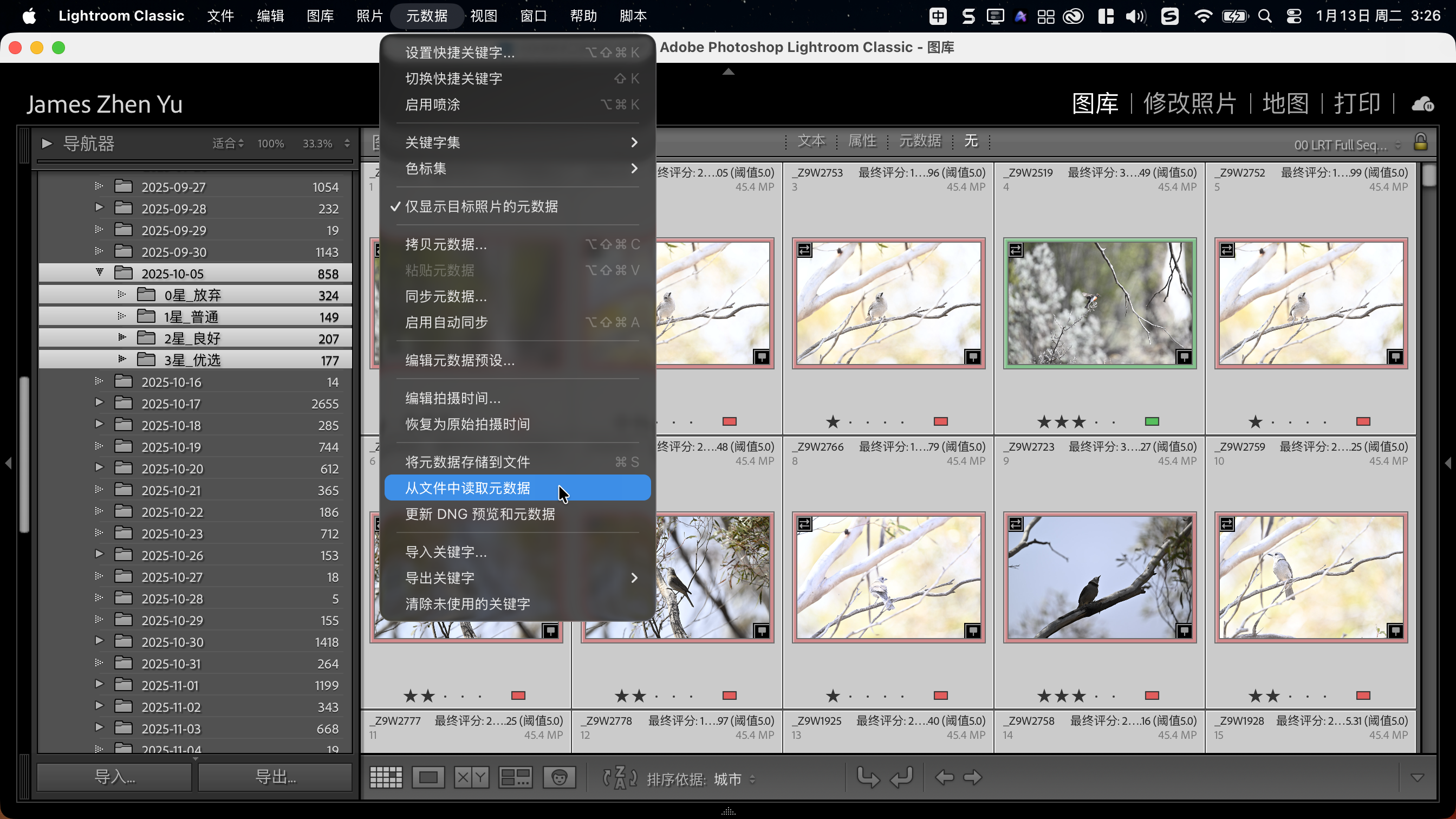Expand the 2025-10-17 folder

(x=100, y=403)
